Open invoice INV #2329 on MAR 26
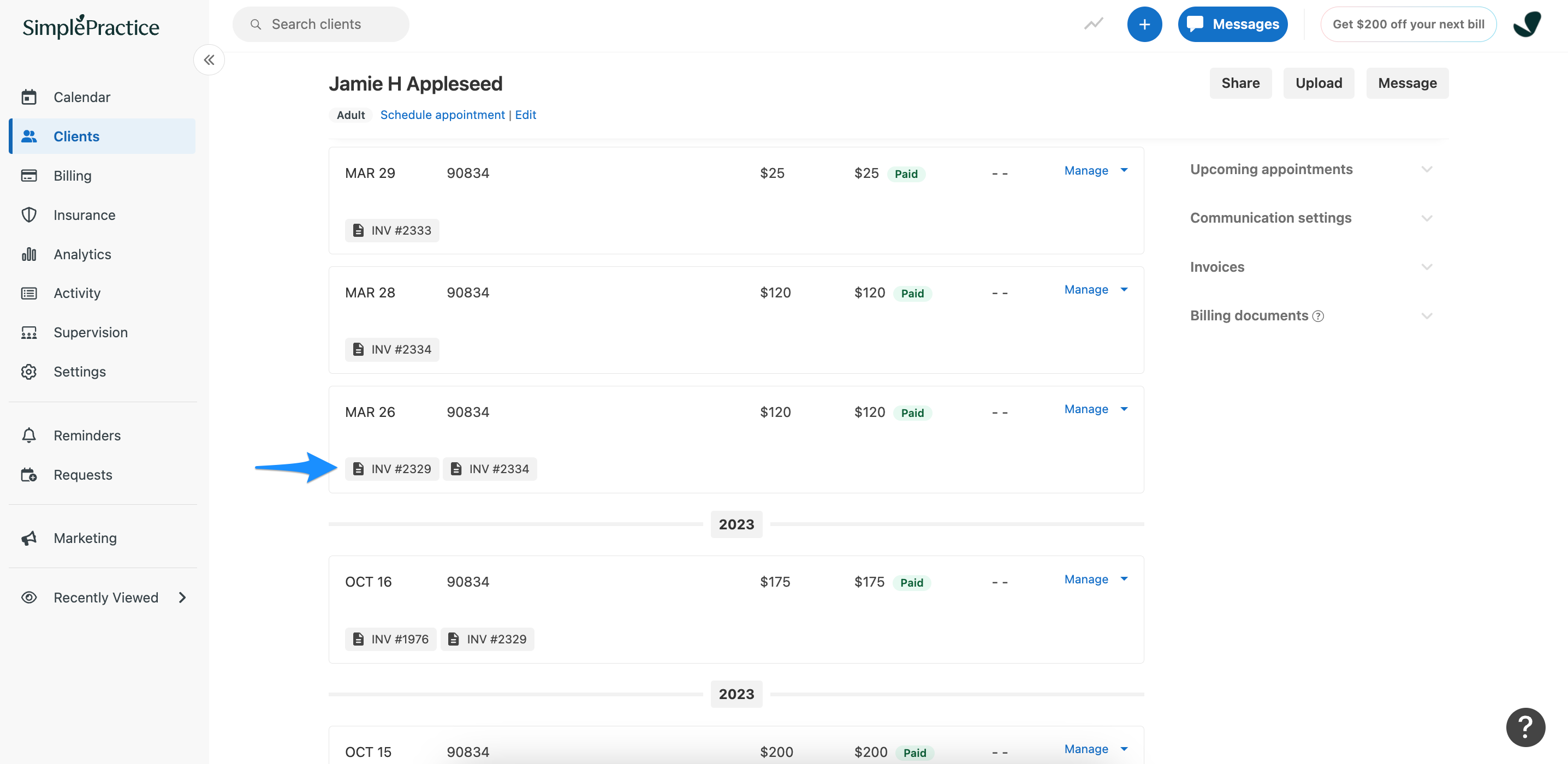The image size is (1568, 764). click(x=392, y=468)
